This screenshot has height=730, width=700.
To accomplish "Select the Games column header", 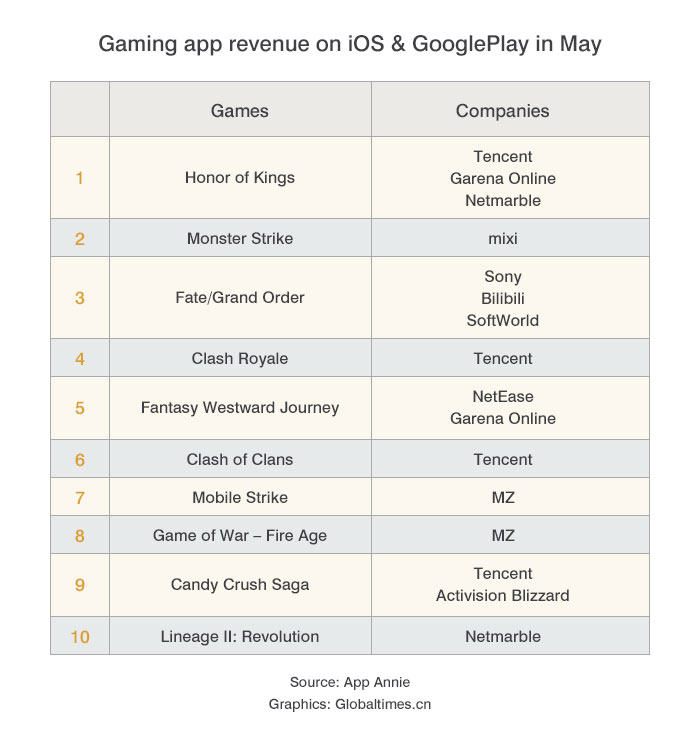I will coord(240,111).
